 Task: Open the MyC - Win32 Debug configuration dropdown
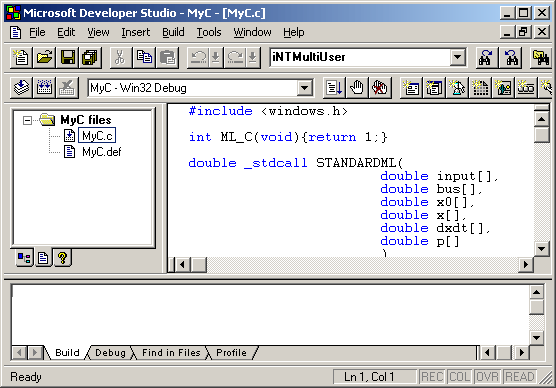click(x=305, y=88)
